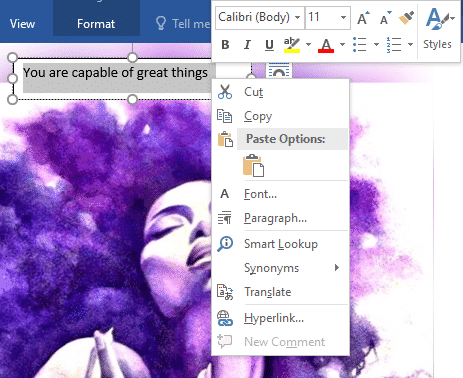The height and width of the screenshot is (378, 463).
Task: Open bullet library dropdown arrow
Action: (376, 44)
